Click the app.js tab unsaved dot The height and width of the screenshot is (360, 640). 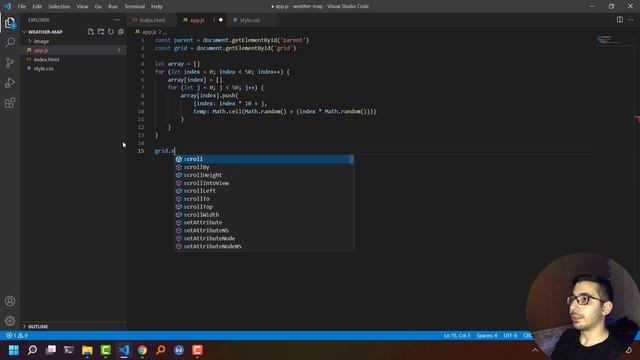[221, 20]
